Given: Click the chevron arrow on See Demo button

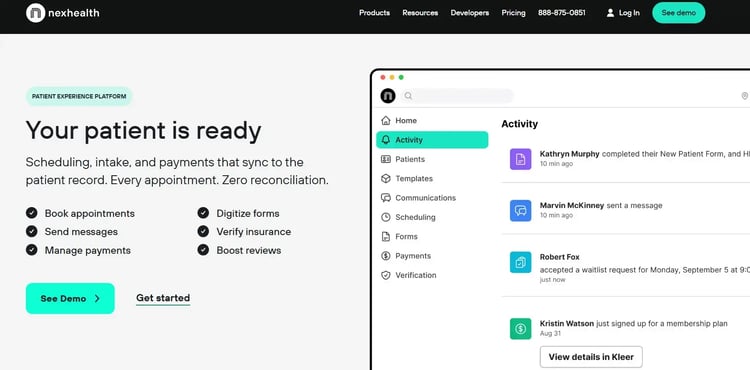Looking at the screenshot, I should 97,299.
